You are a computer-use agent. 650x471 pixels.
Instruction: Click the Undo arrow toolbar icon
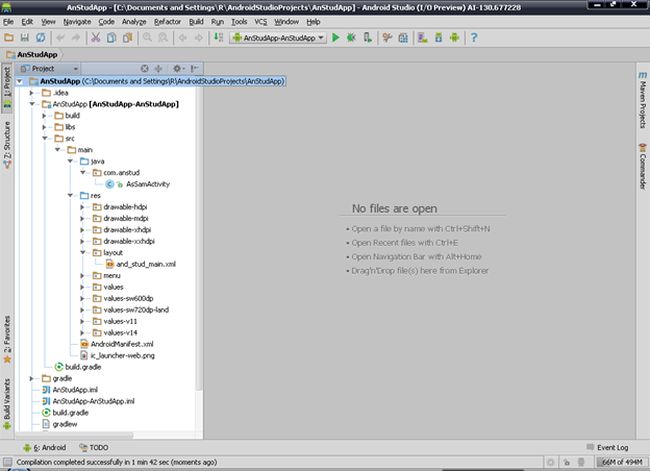click(x=61, y=38)
